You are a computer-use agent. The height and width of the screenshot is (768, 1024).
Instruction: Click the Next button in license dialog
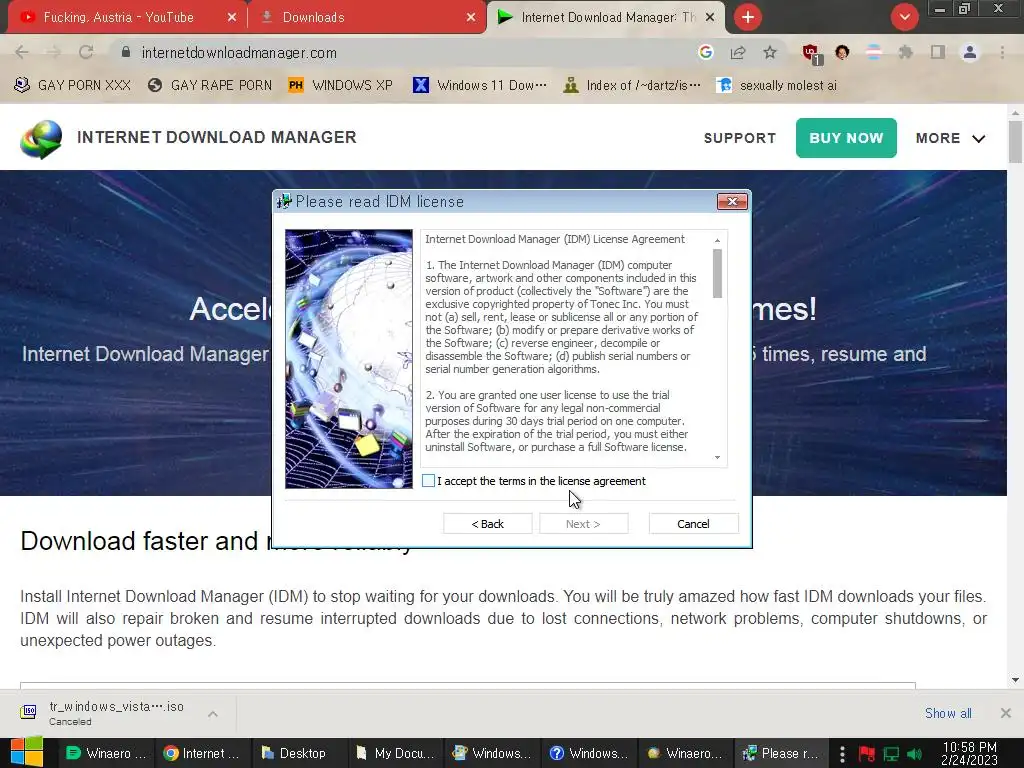pos(583,524)
